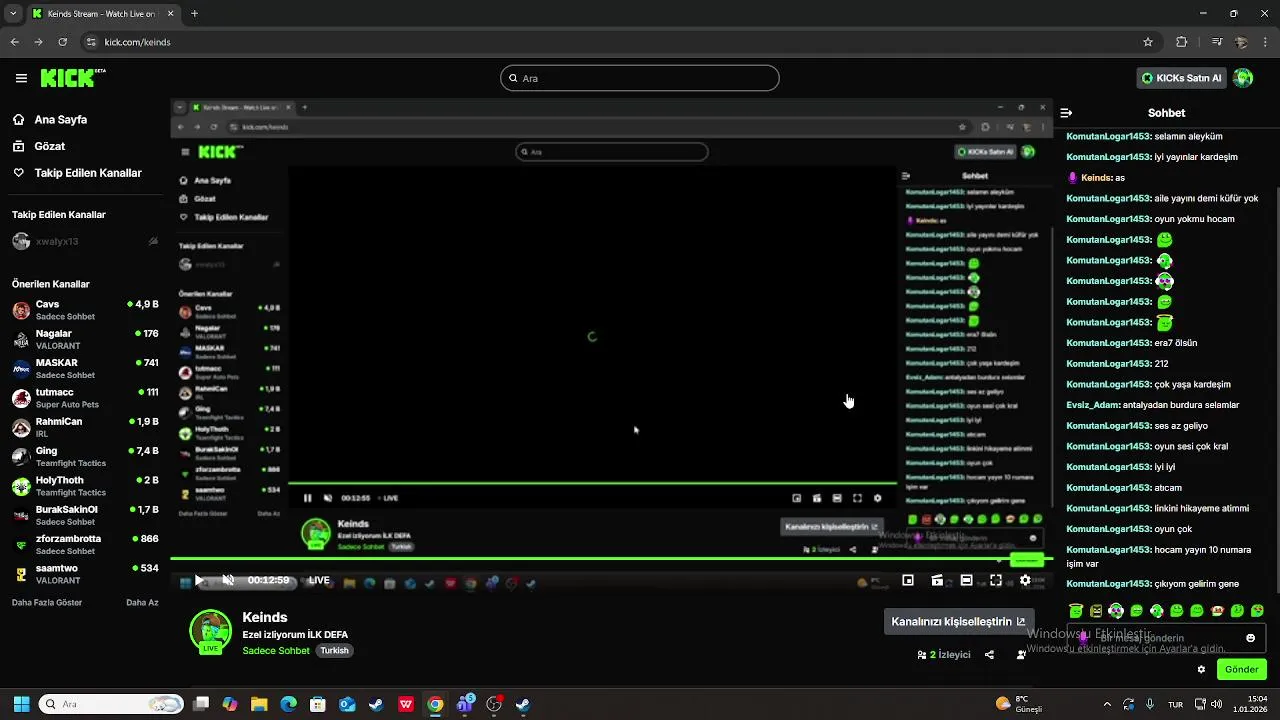Expand list with Daha Fazla Göster

(47, 603)
